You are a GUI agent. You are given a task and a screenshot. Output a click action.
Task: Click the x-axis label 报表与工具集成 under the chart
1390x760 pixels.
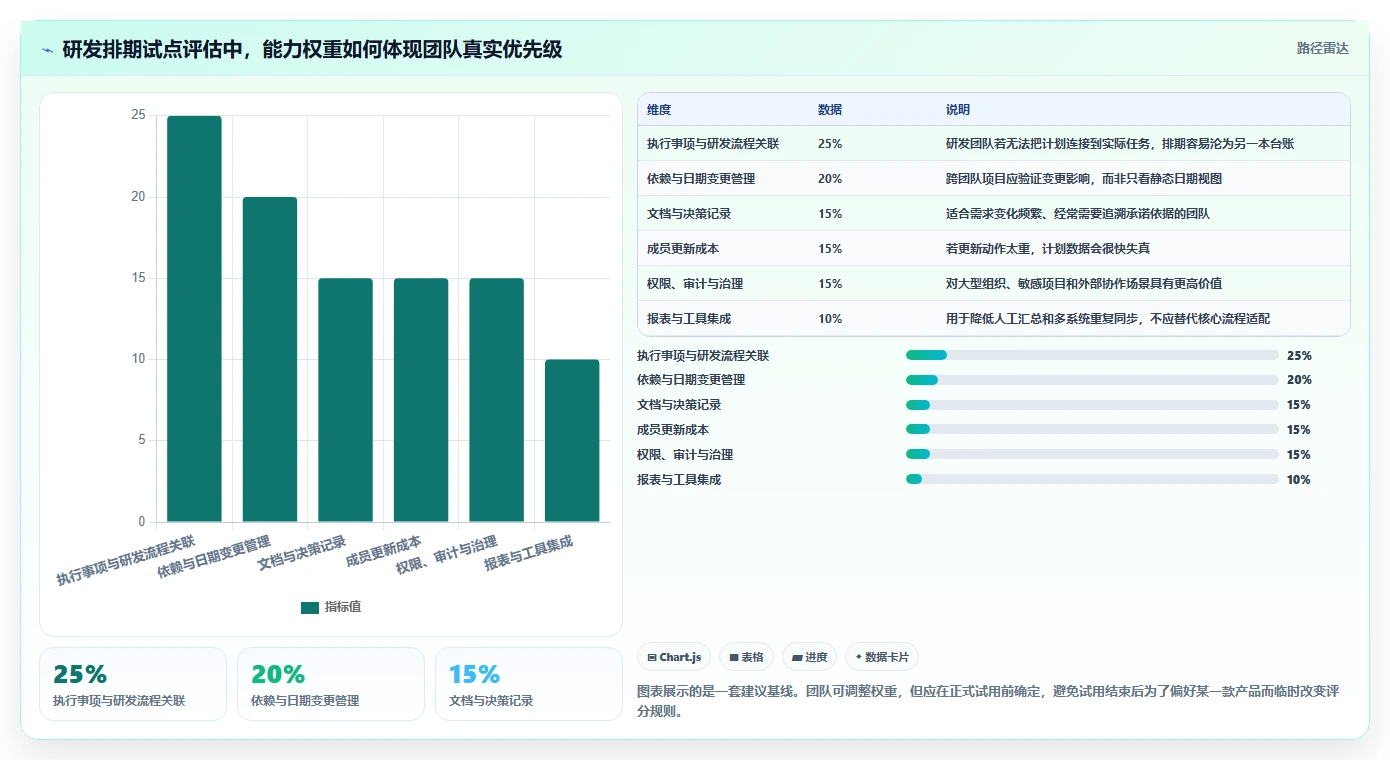[x=529, y=553]
